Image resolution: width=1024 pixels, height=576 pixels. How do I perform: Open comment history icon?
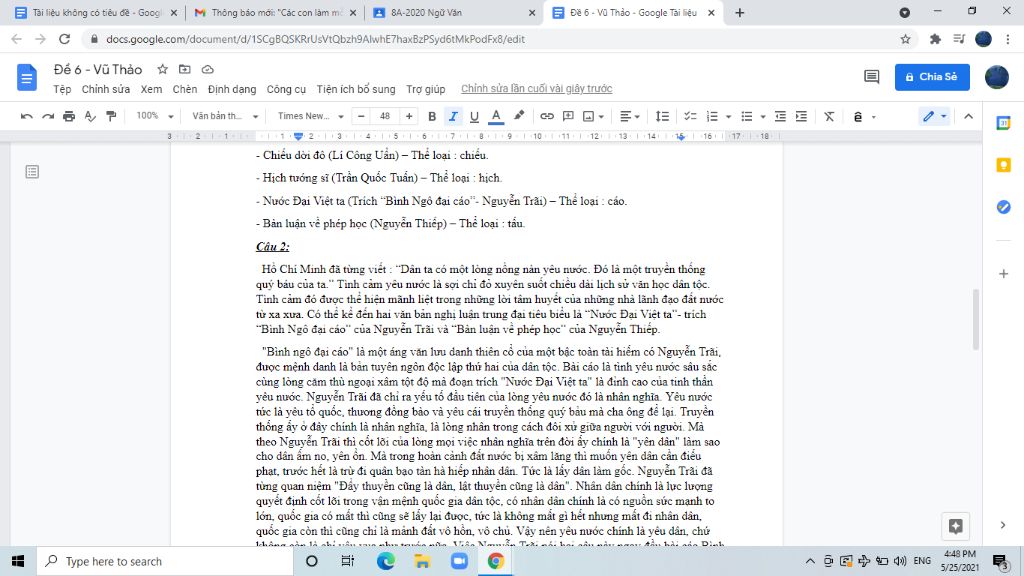pos(871,77)
